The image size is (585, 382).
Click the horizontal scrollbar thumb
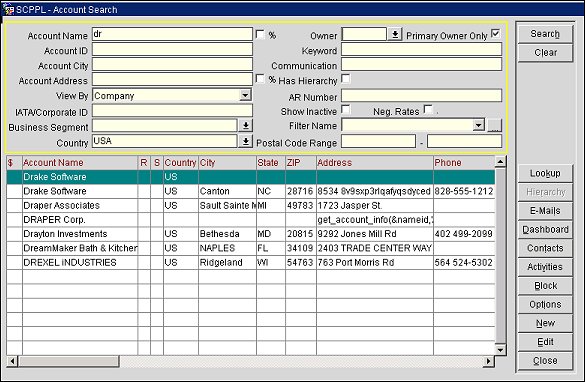[x=69, y=361]
